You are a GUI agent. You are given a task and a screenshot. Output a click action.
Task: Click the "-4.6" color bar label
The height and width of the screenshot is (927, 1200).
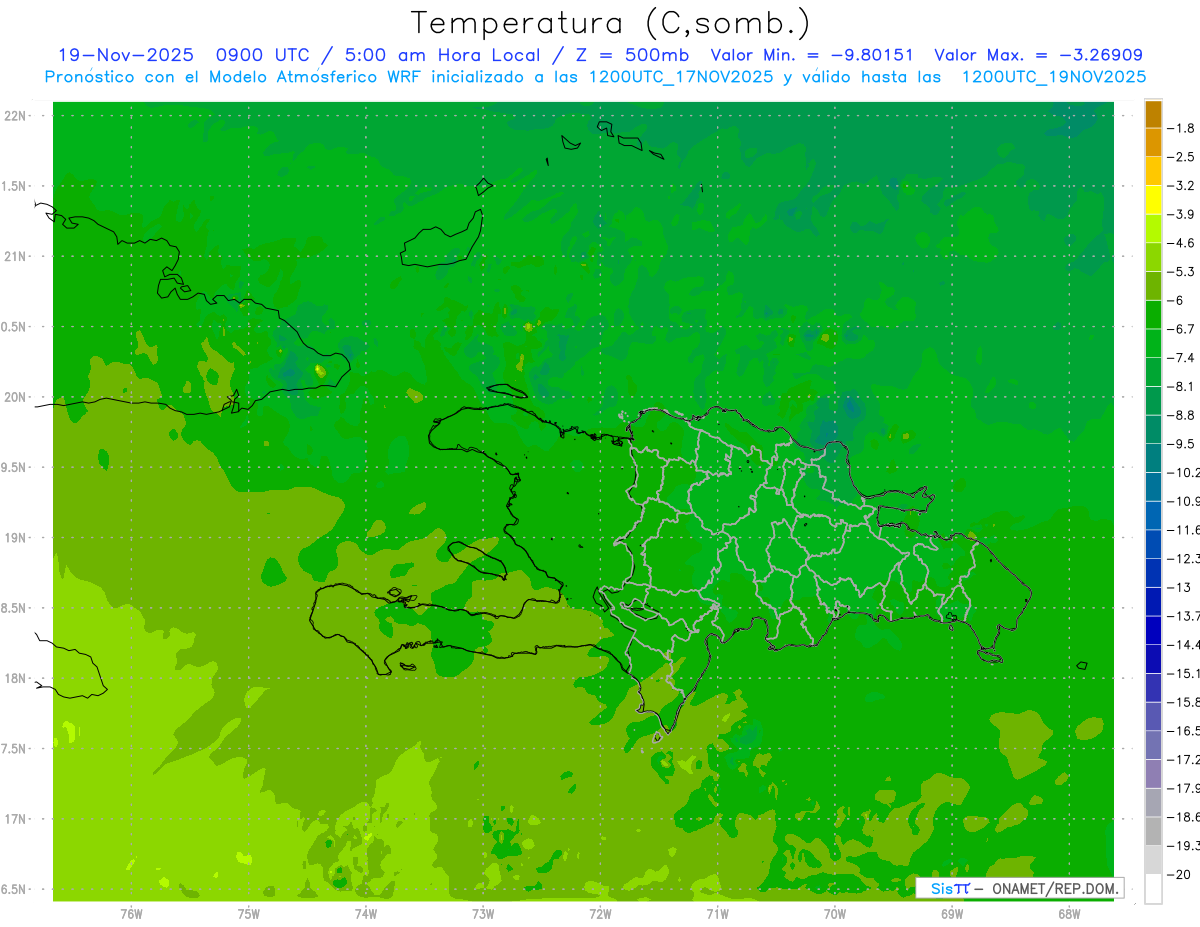(x=1182, y=243)
